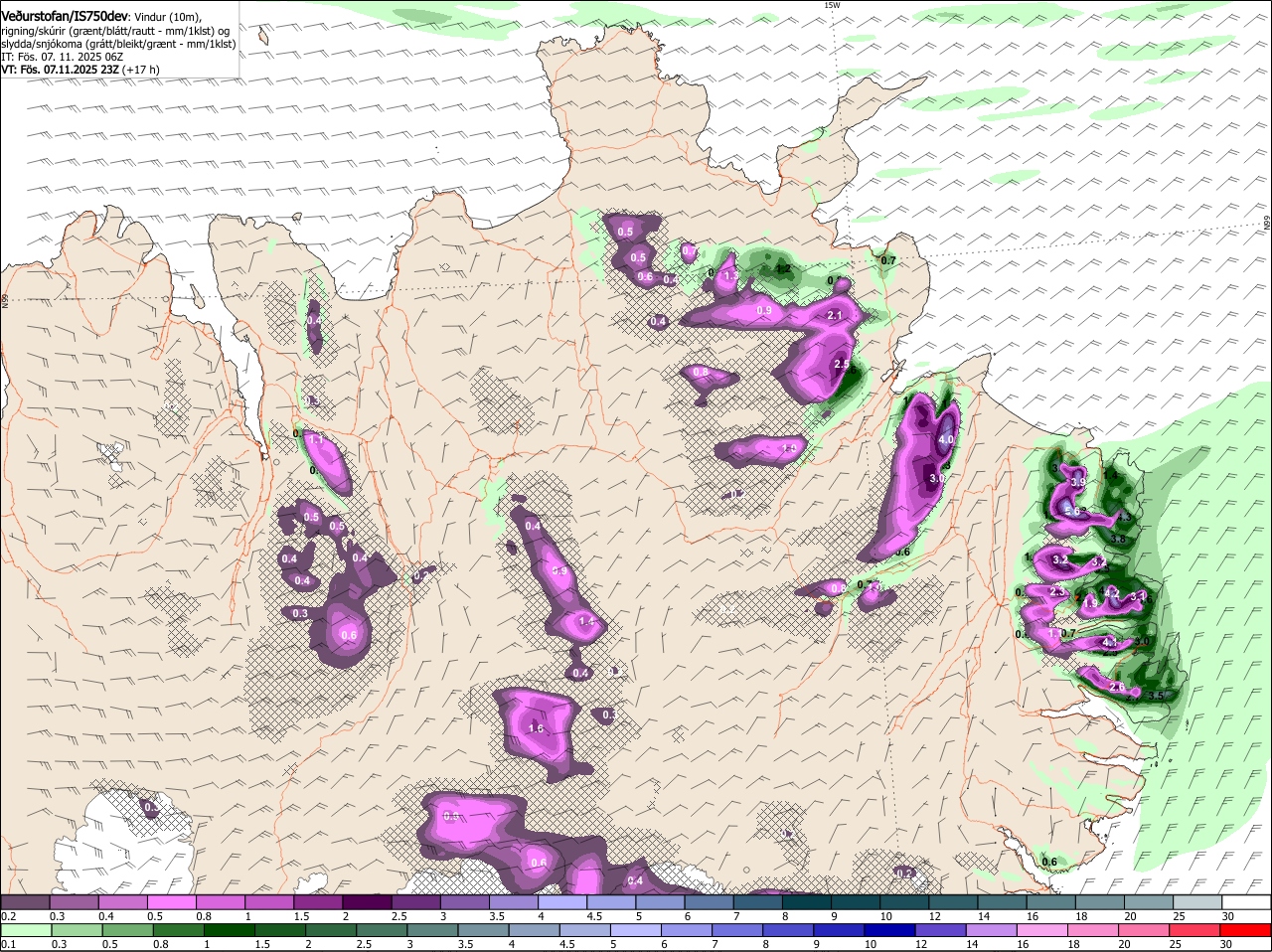Click the 'VT: Fös. 07.11.2025 23Z (+17 h)' line
This screenshot has height=952, width=1272.
click(80, 70)
